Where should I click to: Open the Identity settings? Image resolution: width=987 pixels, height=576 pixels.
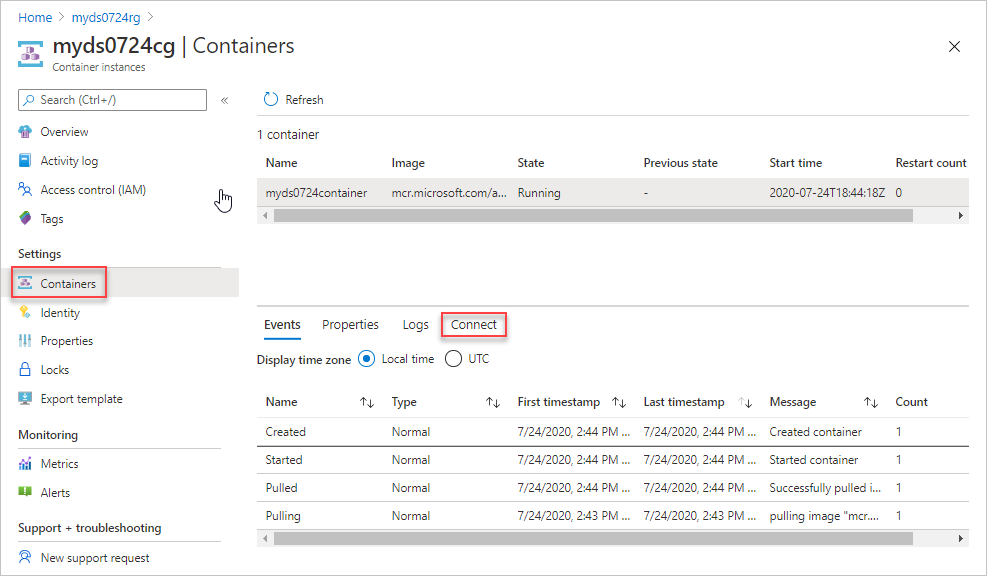coord(60,312)
